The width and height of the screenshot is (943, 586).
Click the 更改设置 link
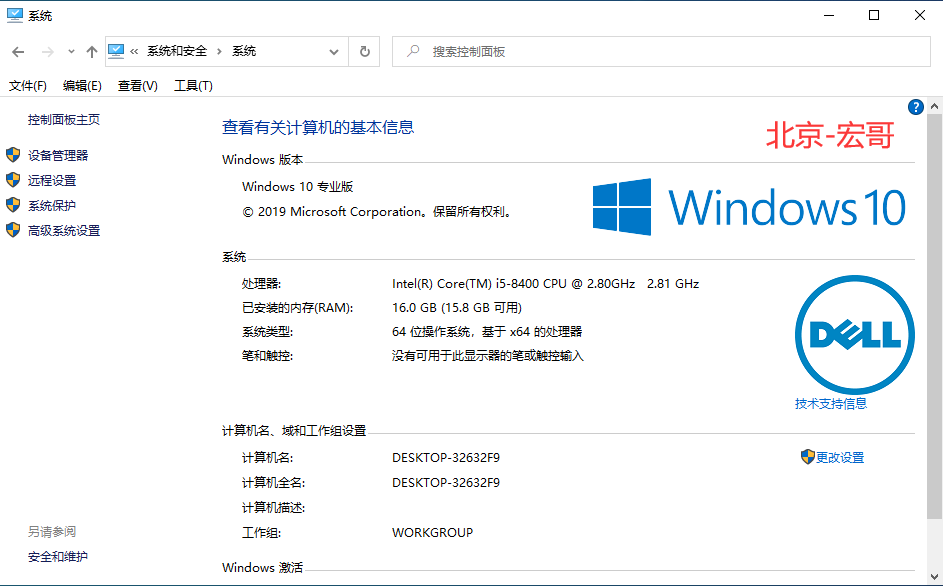pyautogui.click(x=840, y=458)
